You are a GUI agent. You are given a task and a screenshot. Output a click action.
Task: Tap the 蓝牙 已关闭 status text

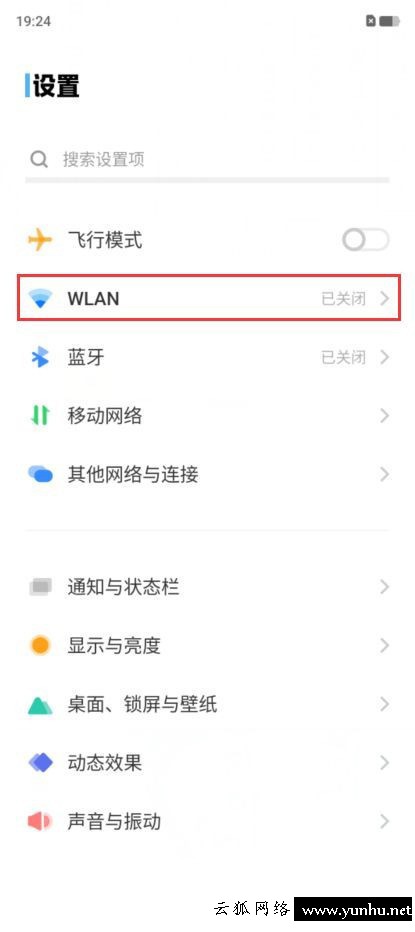pos(344,357)
